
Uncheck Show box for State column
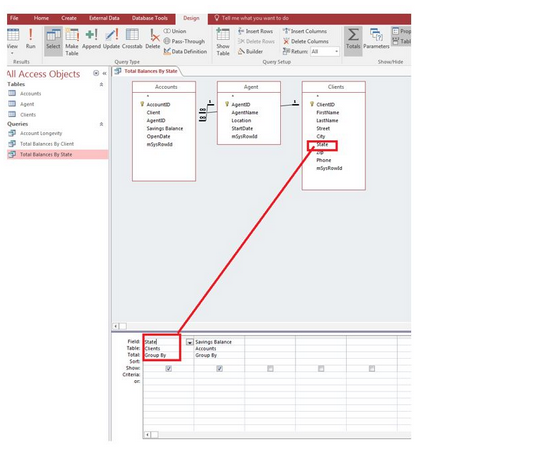169,369
